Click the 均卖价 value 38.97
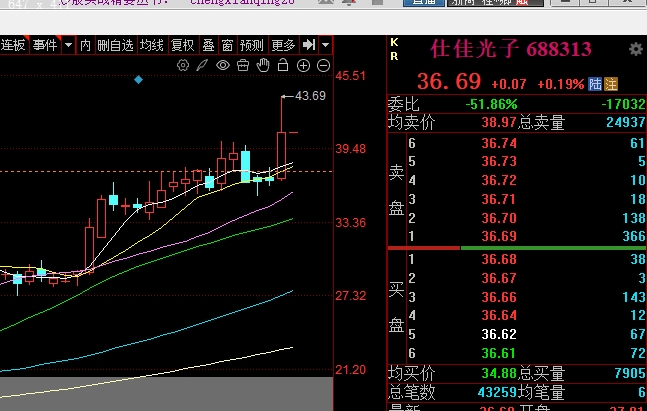 [499, 122]
